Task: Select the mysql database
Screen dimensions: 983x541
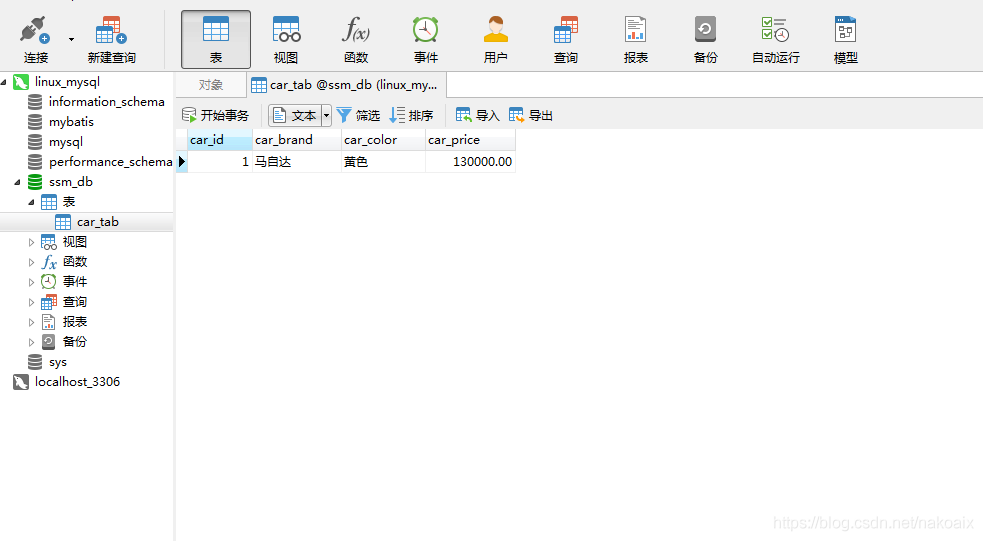Action: coord(66,142)
